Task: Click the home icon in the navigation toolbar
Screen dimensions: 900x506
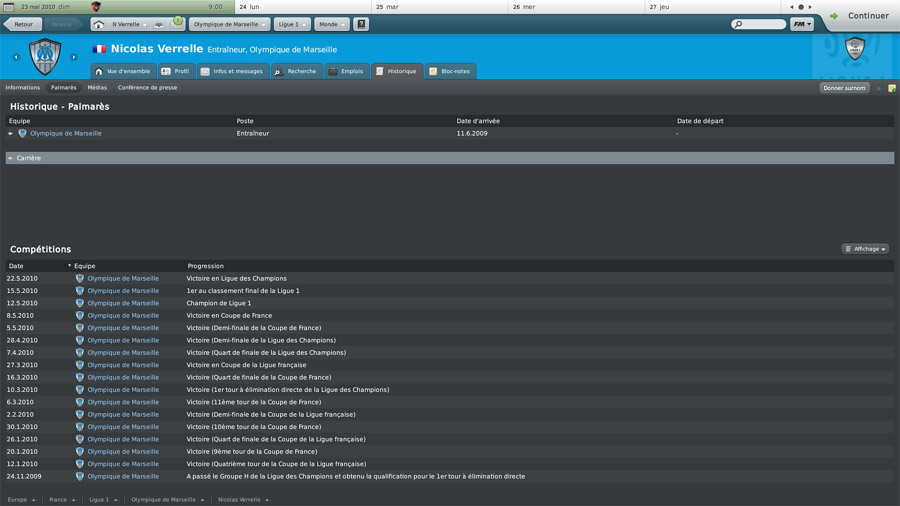Action: 99,24
